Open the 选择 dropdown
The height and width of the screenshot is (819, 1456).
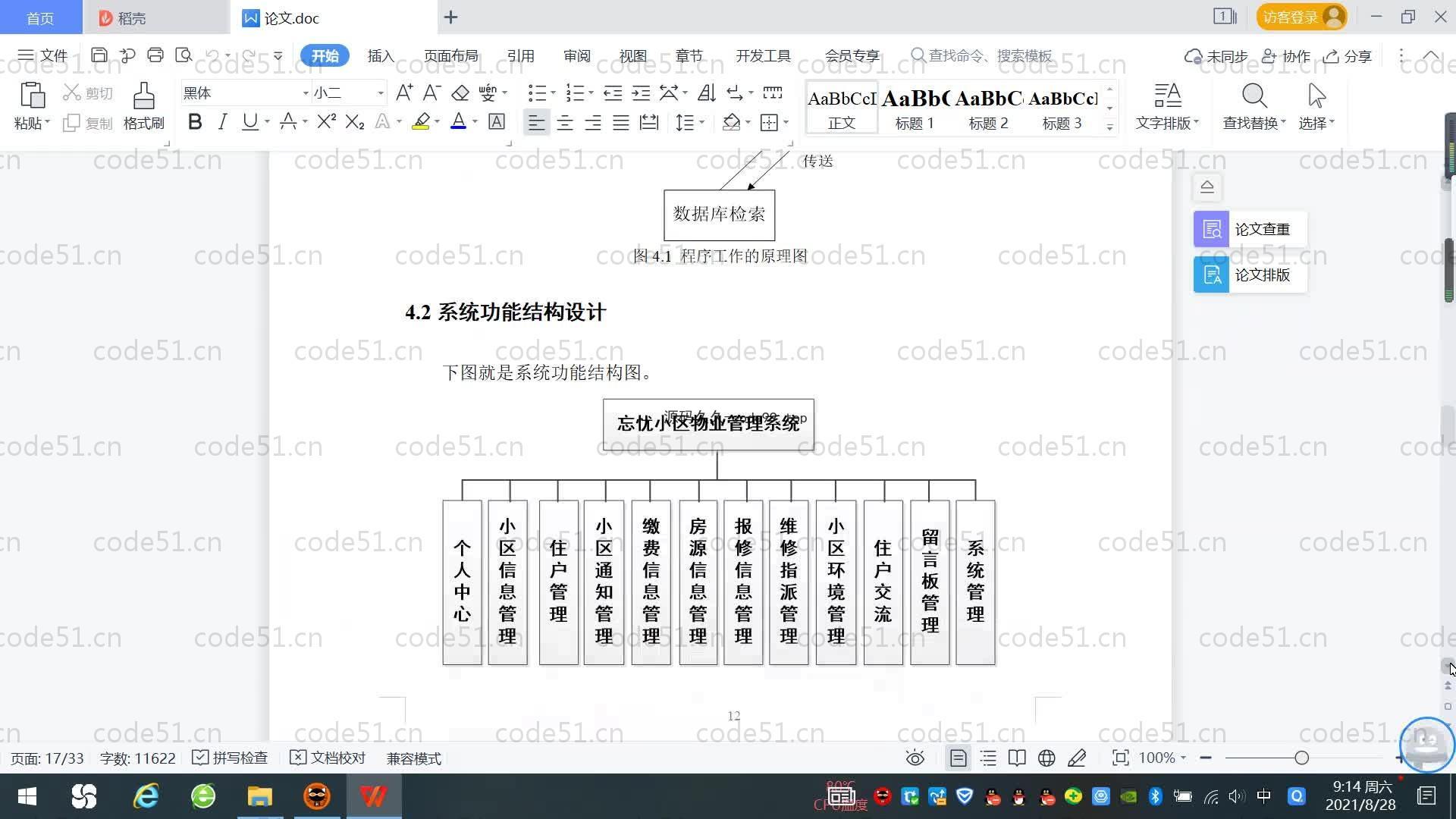click(1316, 123)
